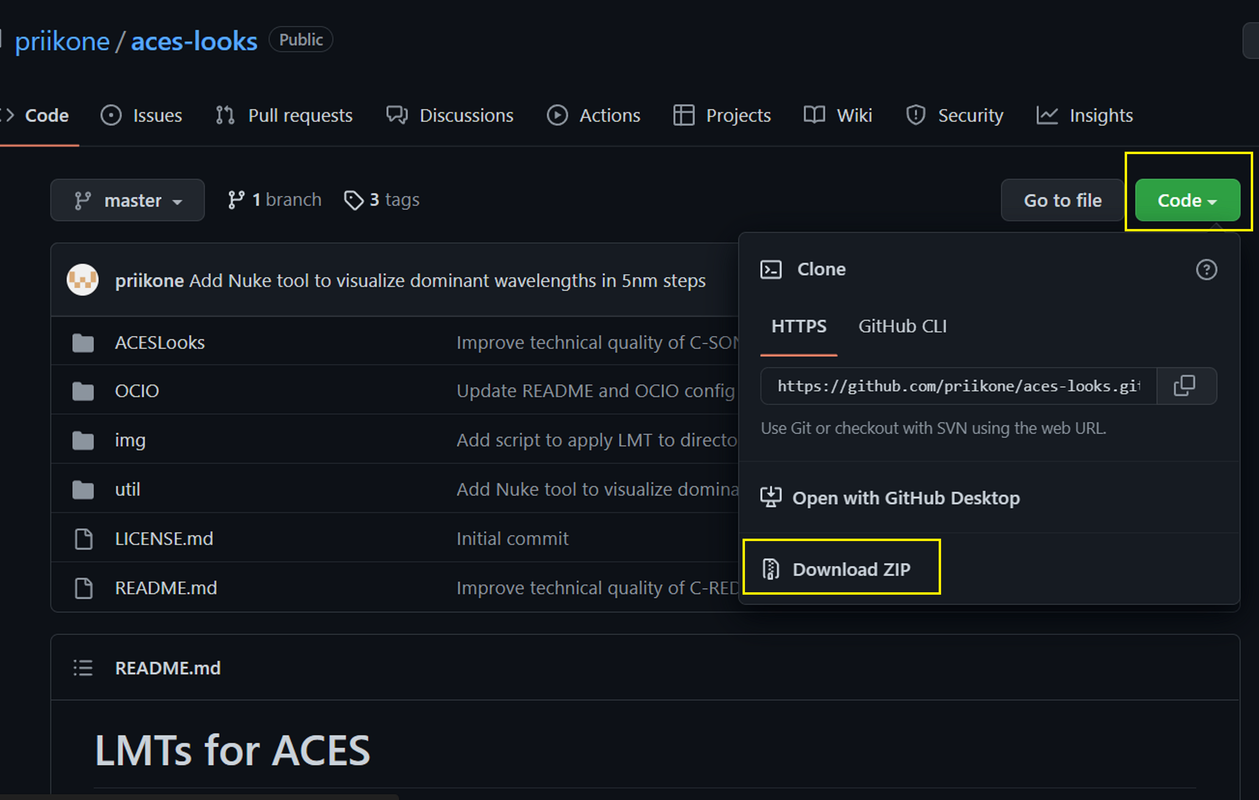The width and height of the screenshot is (1259, 800).
Task: Click the Discussions speech bubble icon
Action: (397, 115)
